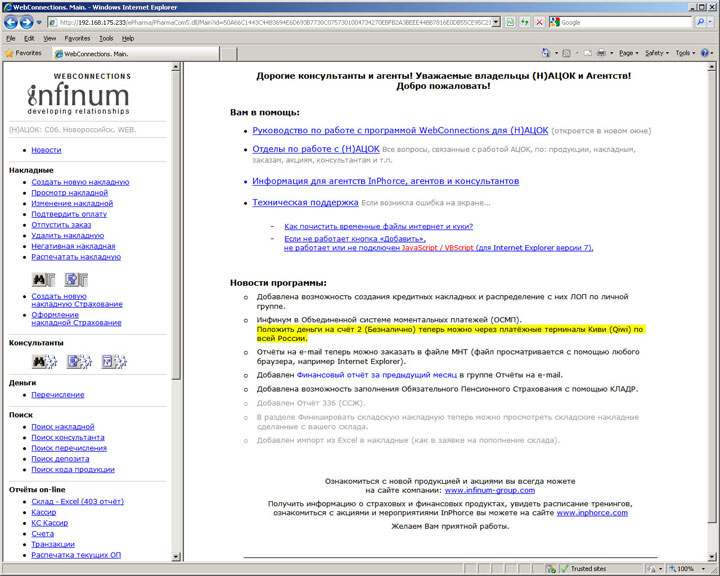Click Отделы по работе с (Н)АЦОК link
The image size is (720, 576).
tap(315, 149)
